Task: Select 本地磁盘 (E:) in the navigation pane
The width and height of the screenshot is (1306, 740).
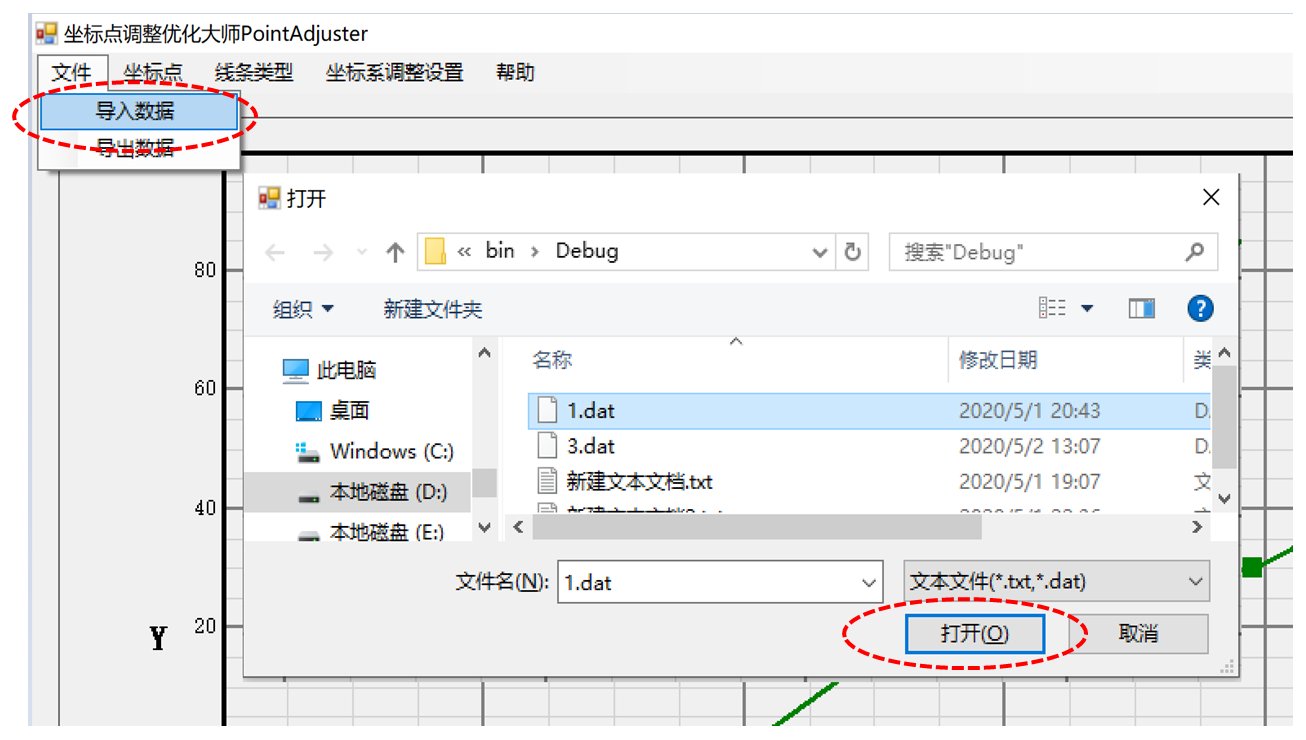Action: point(371,532)
